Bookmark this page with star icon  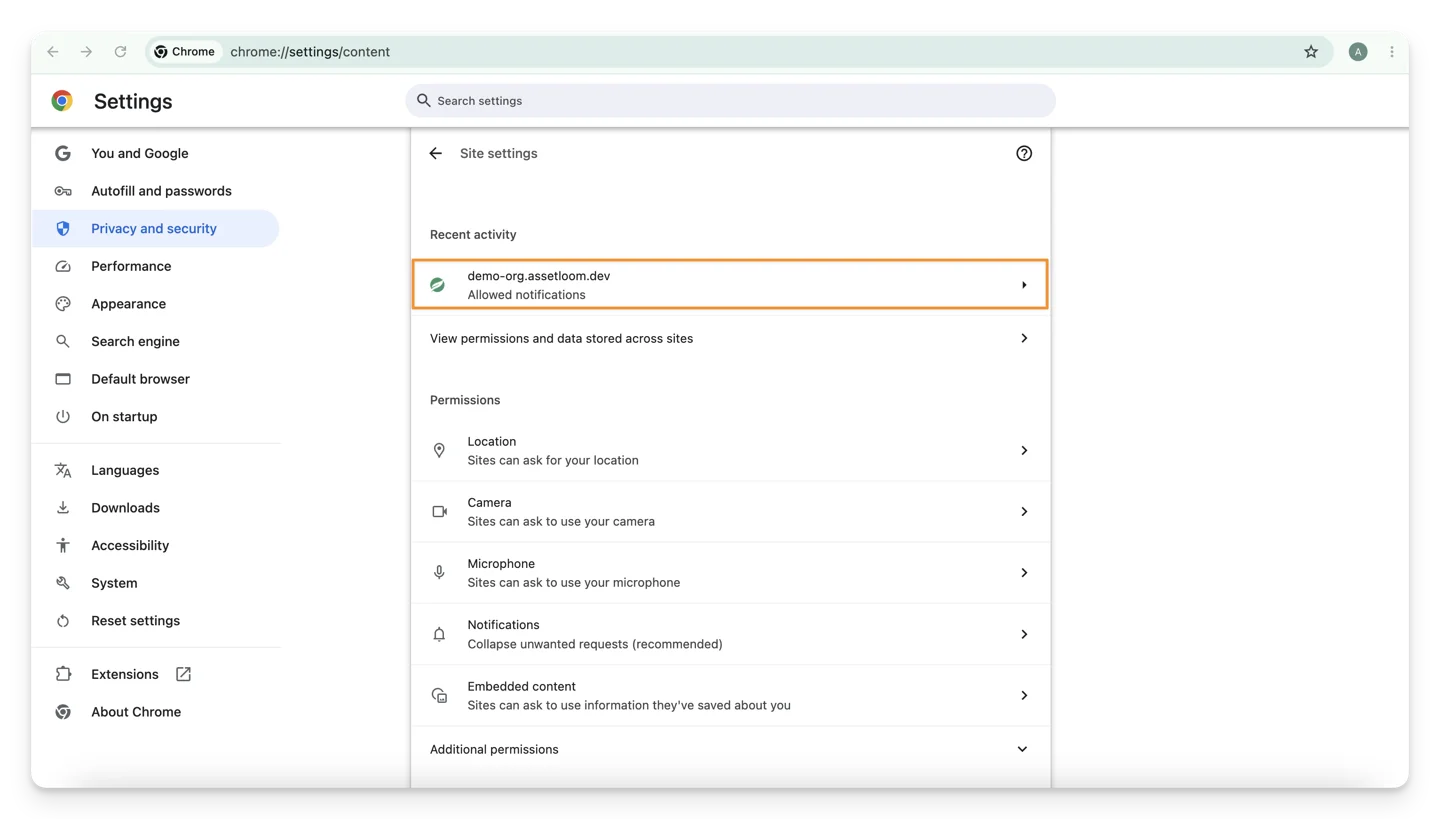[1311, 52]
